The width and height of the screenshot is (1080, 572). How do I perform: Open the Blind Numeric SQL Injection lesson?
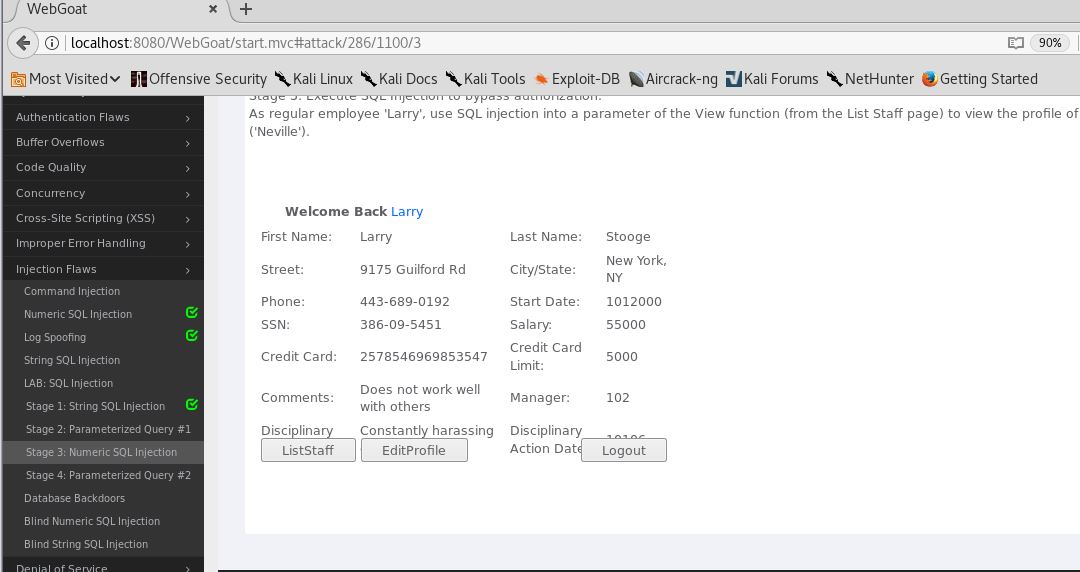(x=92, y=522)
